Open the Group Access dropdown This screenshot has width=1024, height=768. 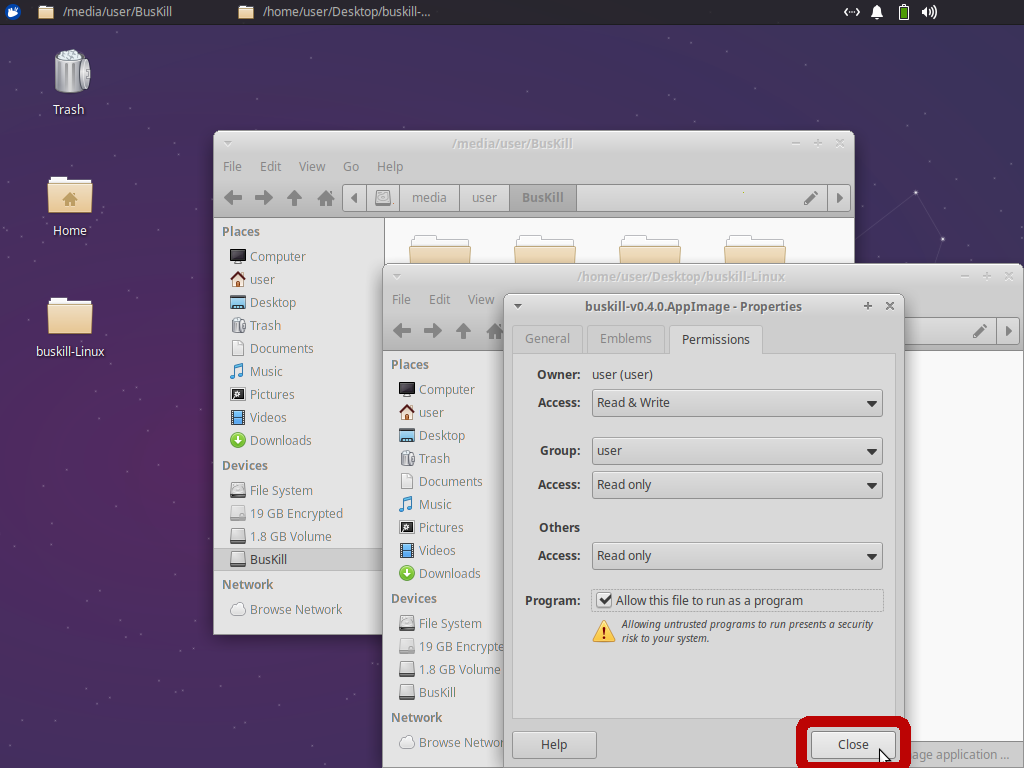click(737, 485)
